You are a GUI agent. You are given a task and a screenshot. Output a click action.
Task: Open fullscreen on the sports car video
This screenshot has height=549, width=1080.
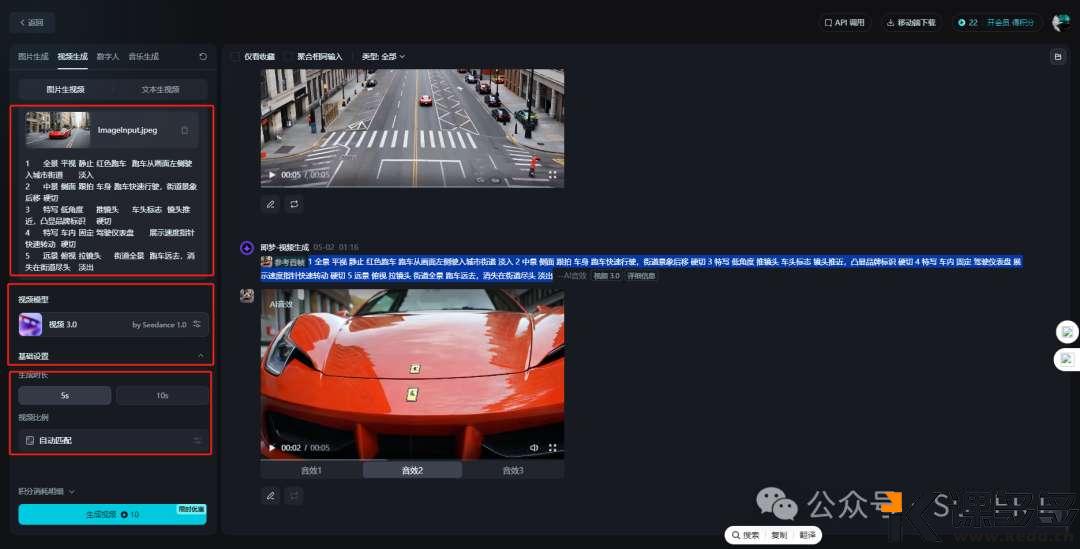point(552,447)
